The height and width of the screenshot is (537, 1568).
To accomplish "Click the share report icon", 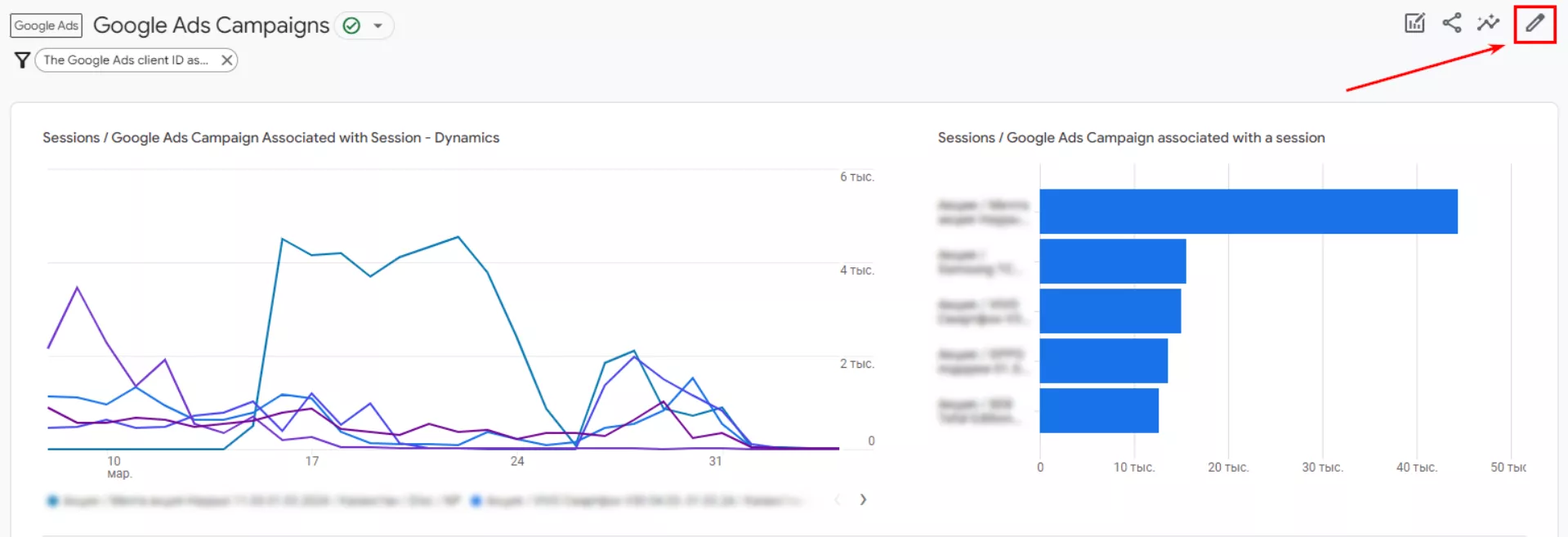I will tap(1451, 23).
